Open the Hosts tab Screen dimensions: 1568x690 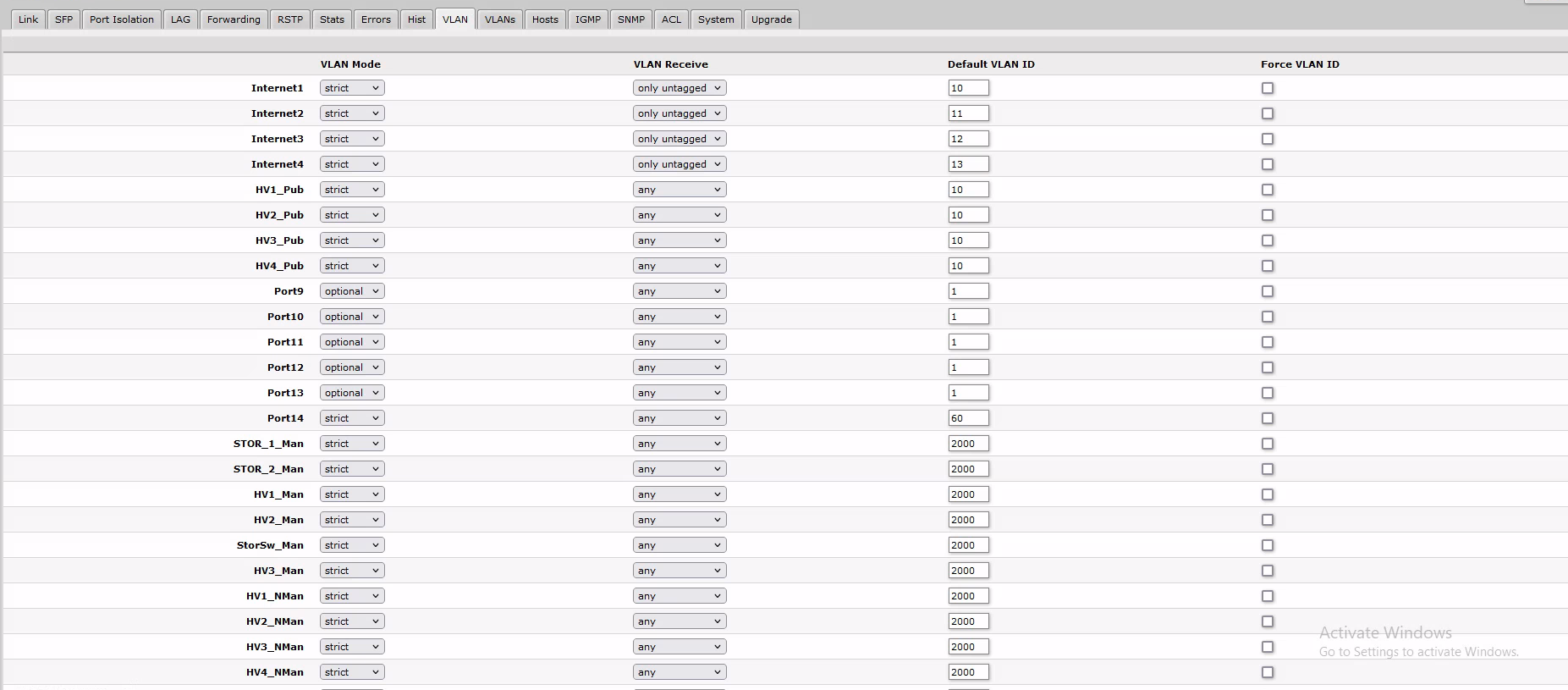[x=545, y=19]
